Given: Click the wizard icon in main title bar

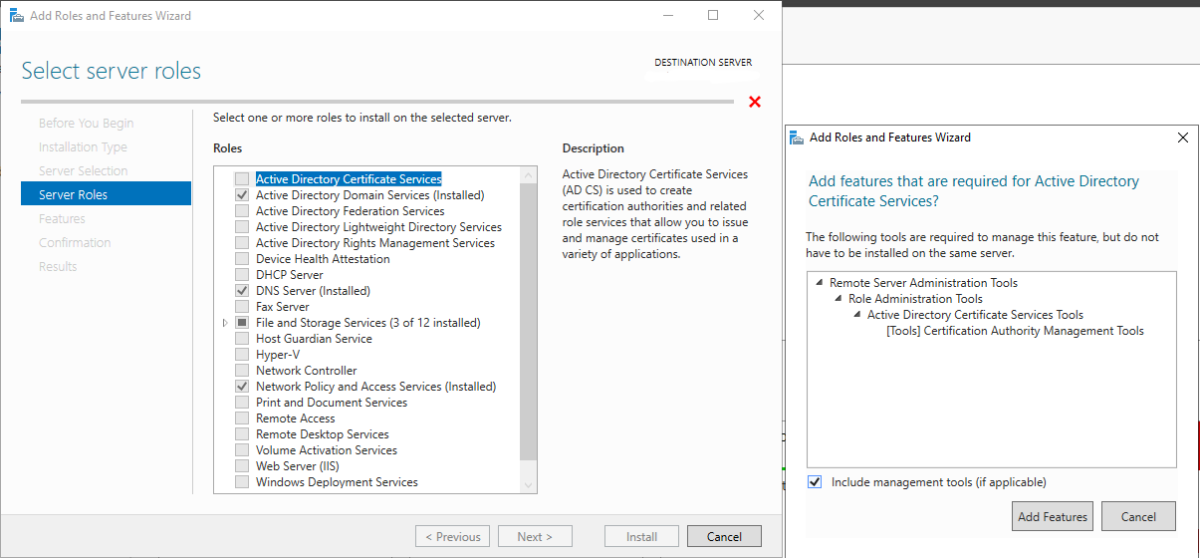Looking at the screenshot, I should (x=15, y=16).
